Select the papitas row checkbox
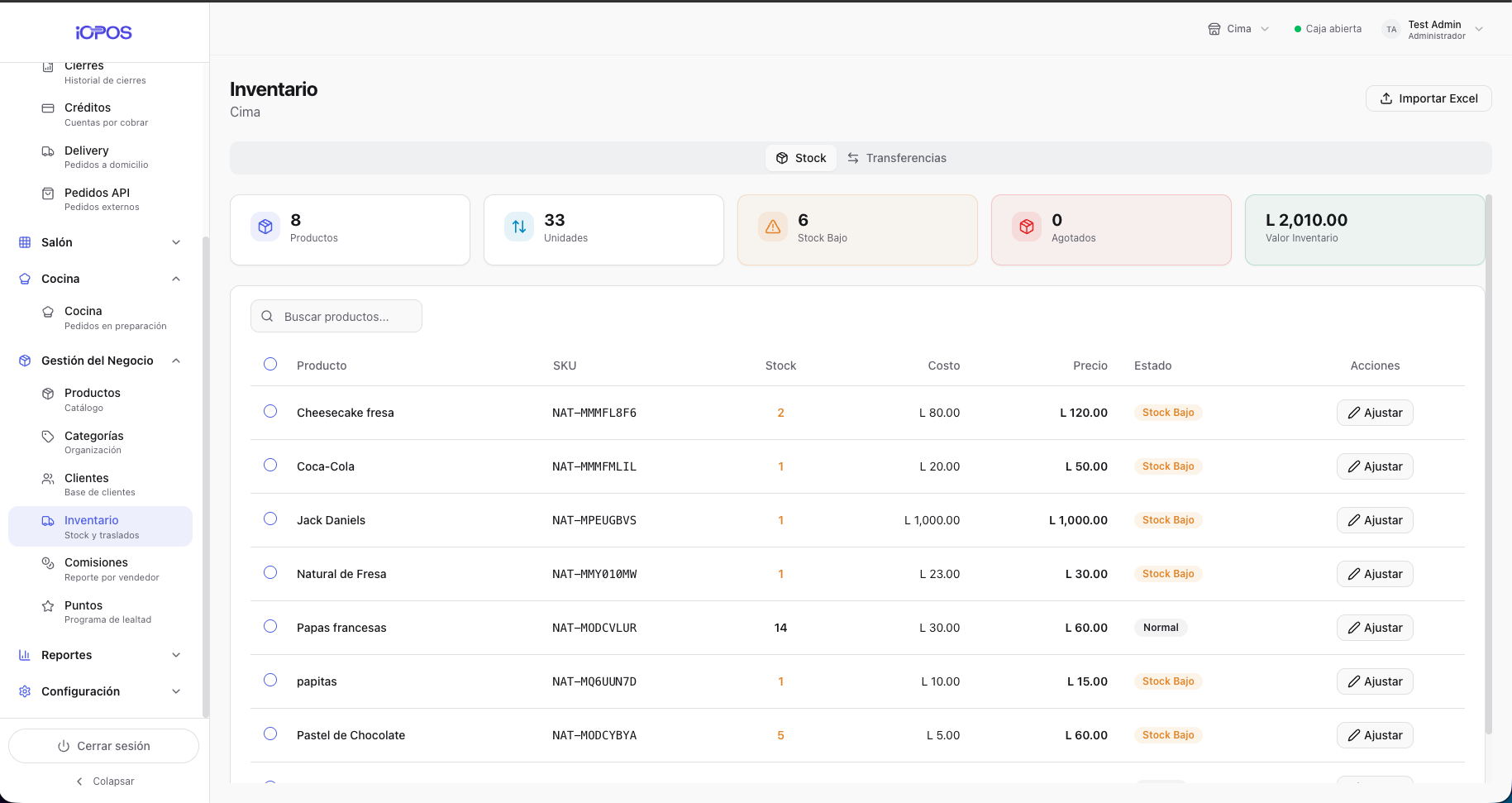Screen dimensions: 1512x803 tap(270, 680)
